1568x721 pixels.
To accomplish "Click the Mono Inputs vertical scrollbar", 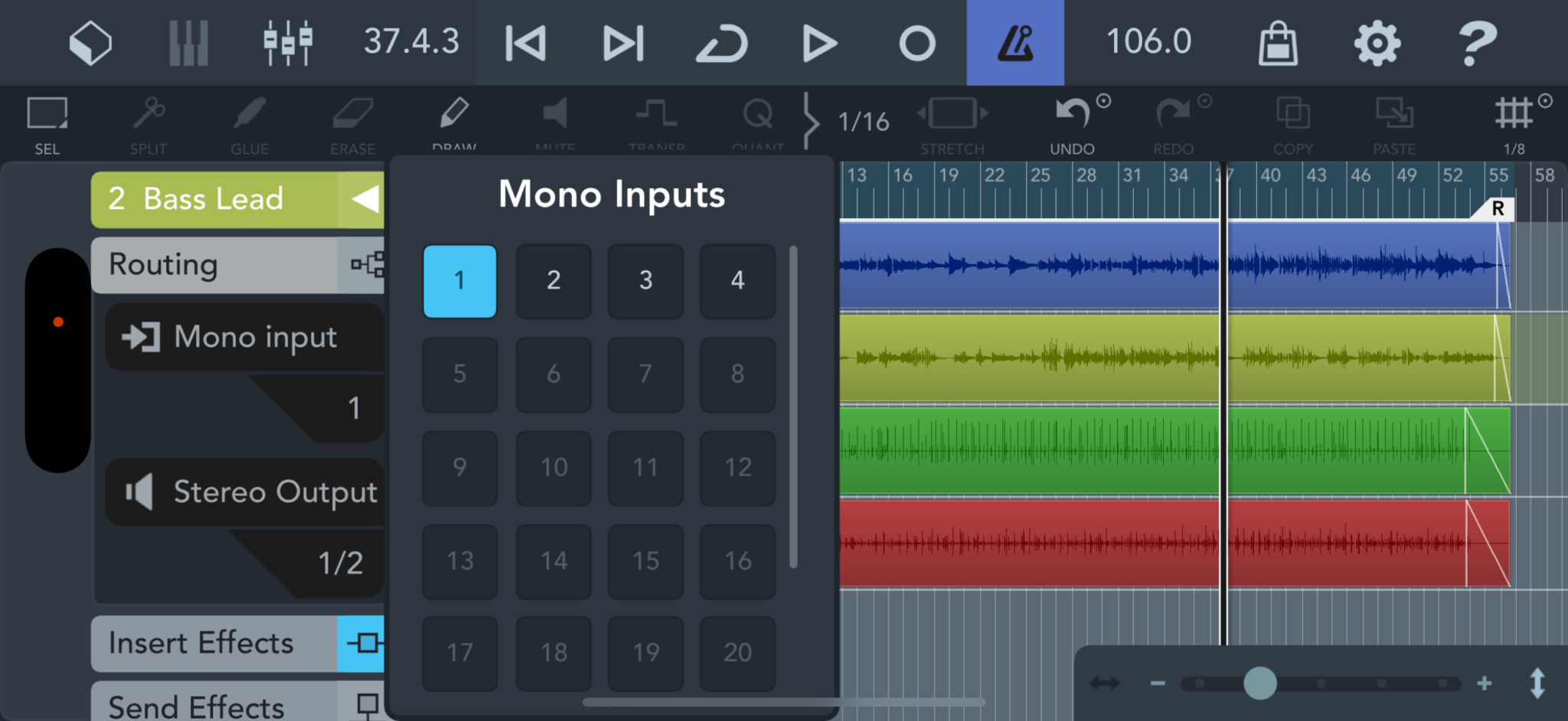I will [793, 406].
